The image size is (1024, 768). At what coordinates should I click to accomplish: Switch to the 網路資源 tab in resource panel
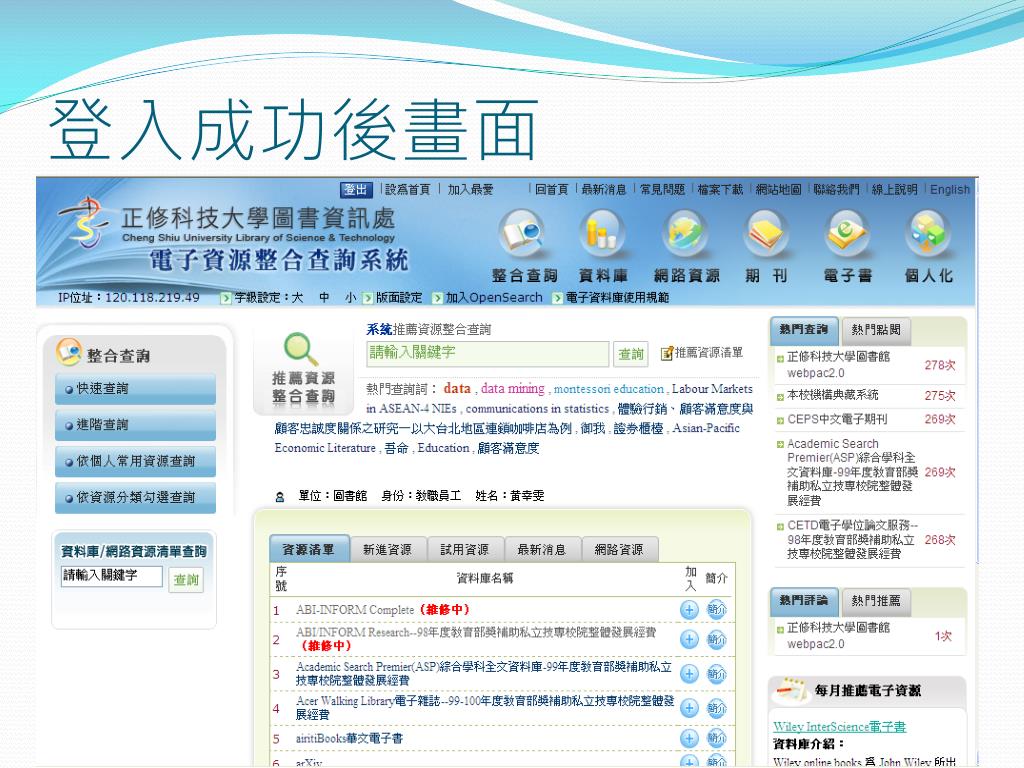click(619, 549)
